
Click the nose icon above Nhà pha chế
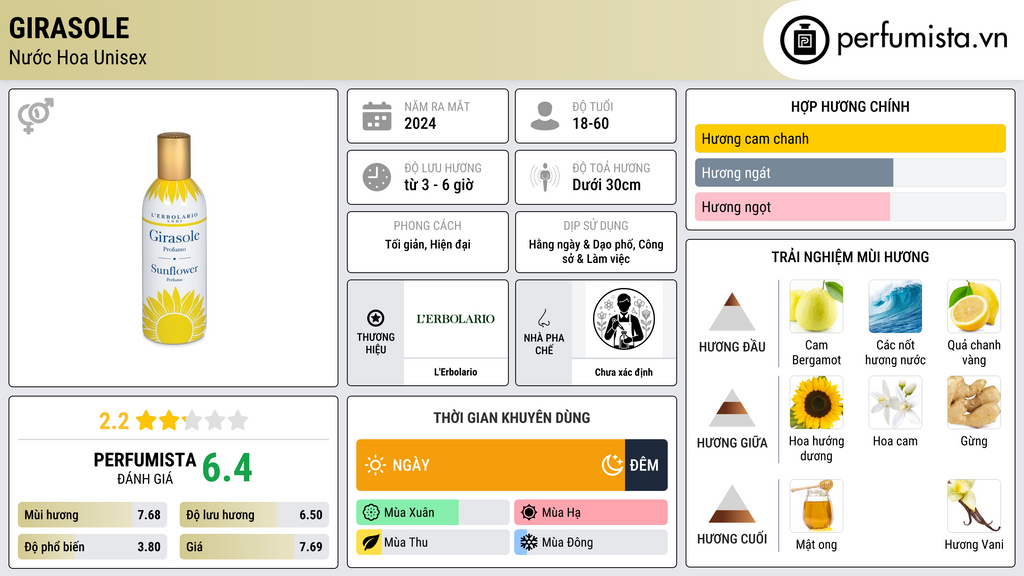coord(543,318)
